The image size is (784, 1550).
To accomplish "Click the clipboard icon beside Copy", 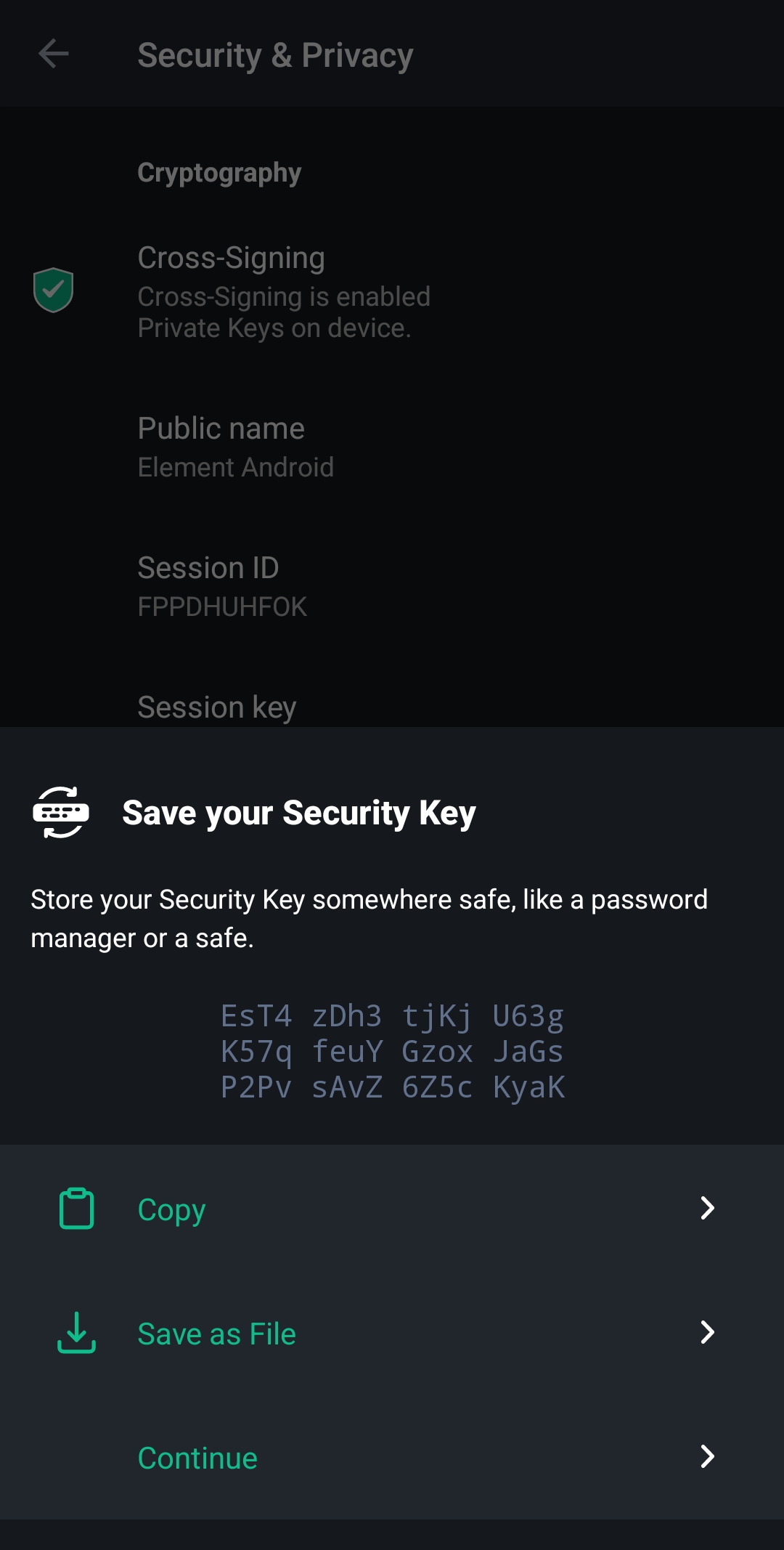I will coord(76,1209).
